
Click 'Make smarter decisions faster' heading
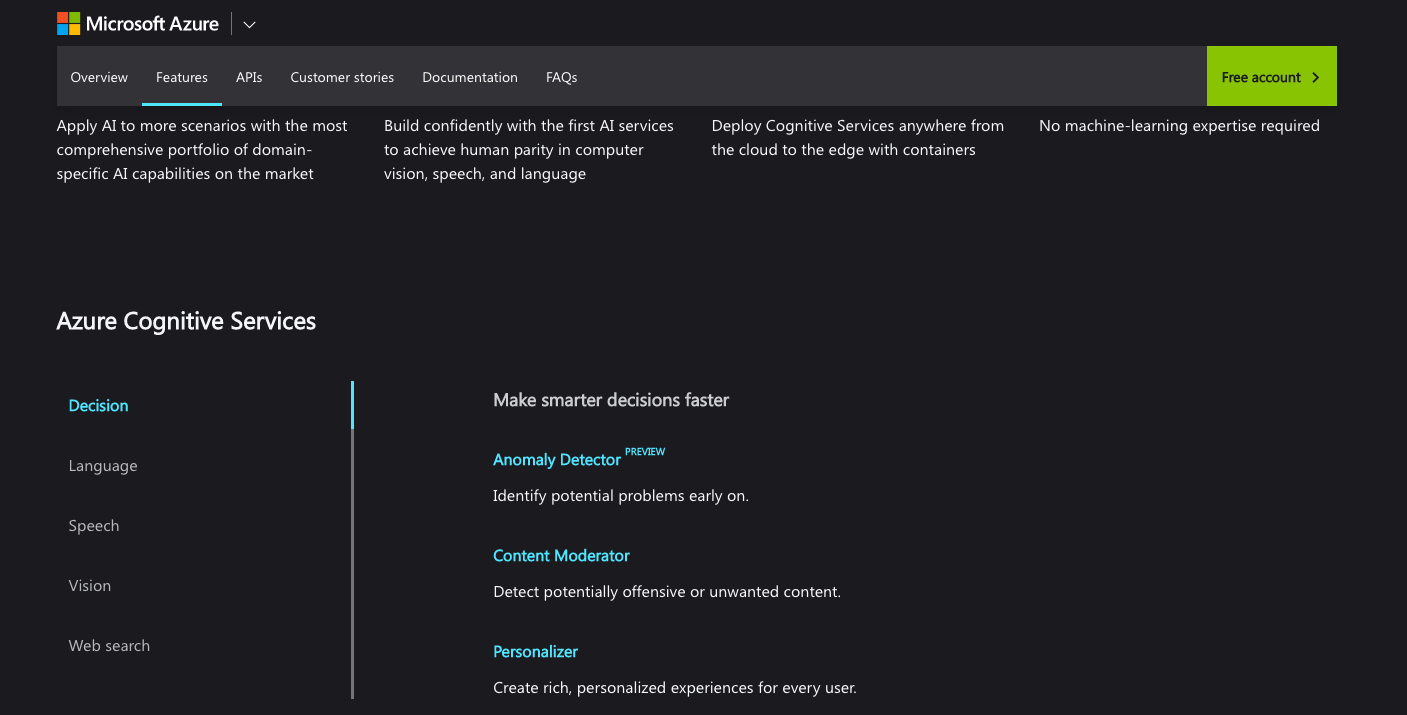click(611, 400)
